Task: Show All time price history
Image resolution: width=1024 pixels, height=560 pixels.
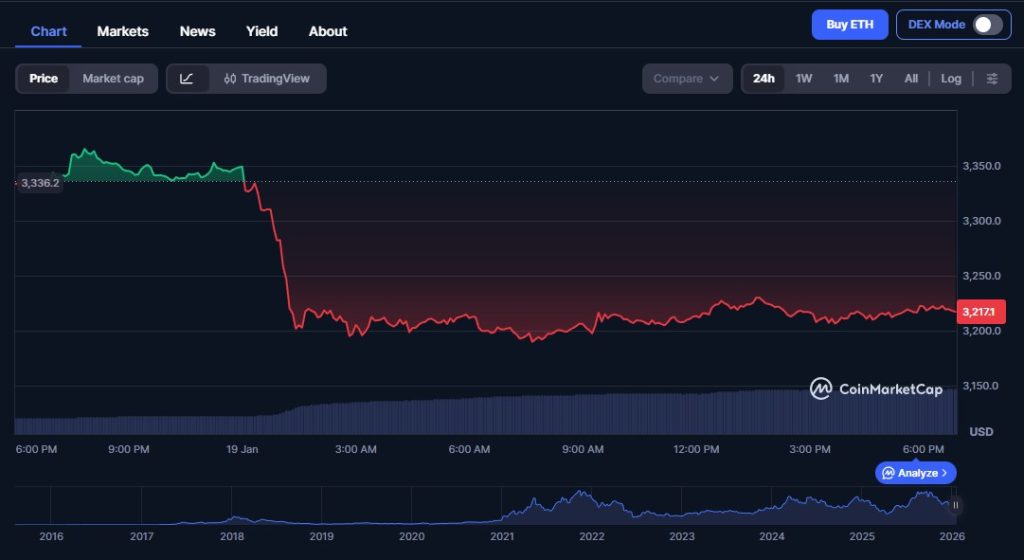Action: (x=910, y=78)
